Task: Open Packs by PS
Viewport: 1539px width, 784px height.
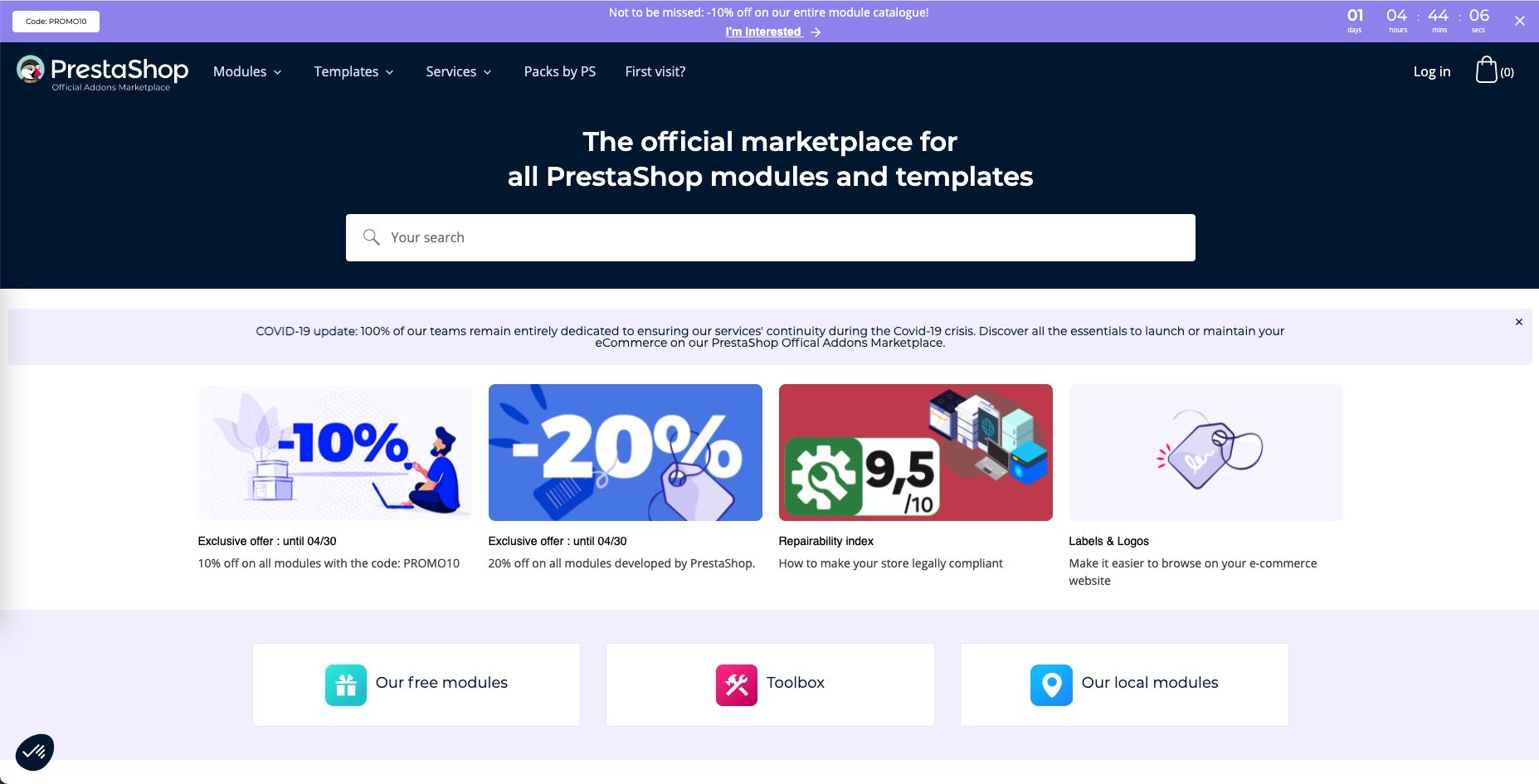Action: pos(560,71)
